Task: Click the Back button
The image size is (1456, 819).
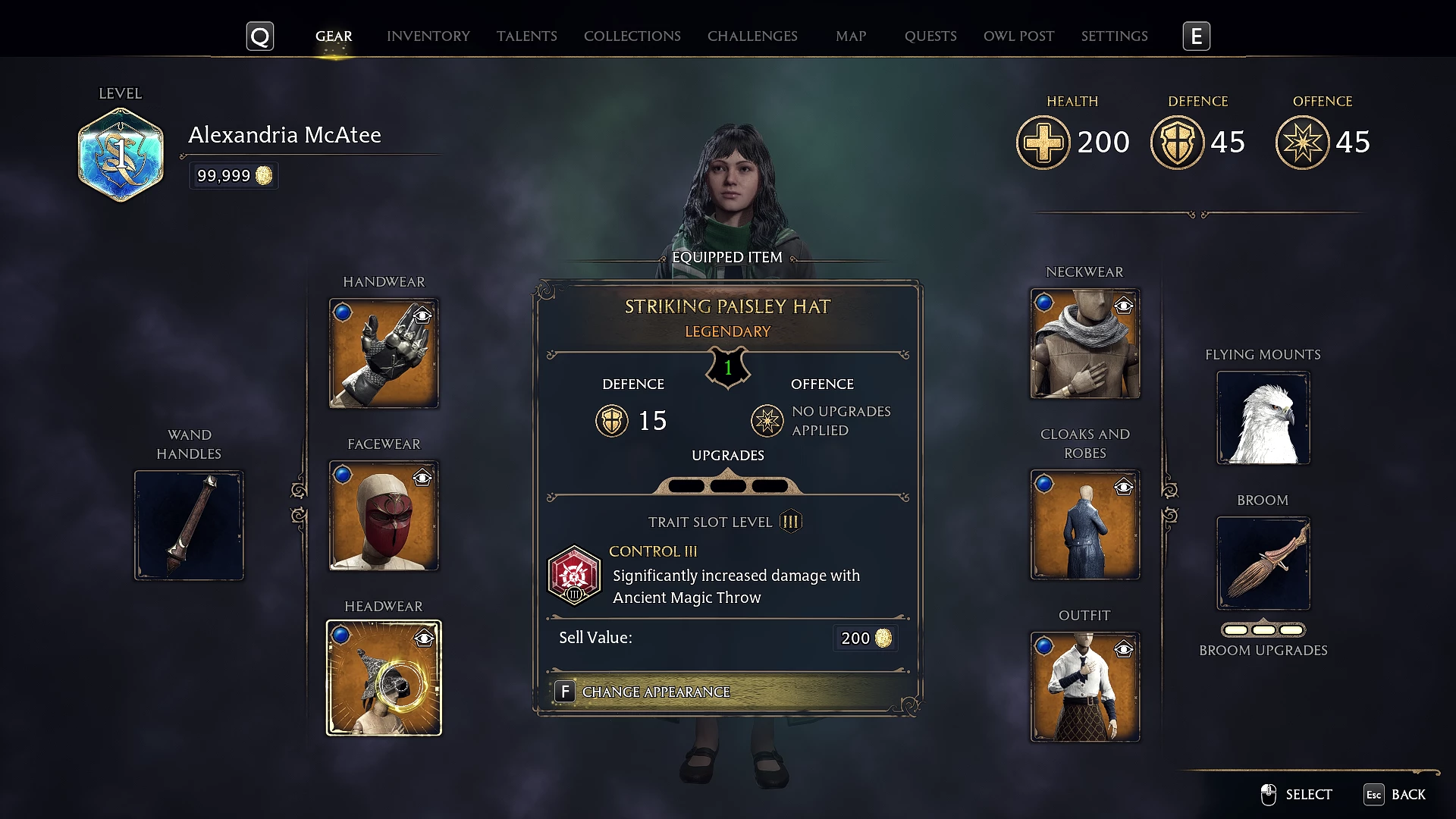Action: pos(1395,795)
